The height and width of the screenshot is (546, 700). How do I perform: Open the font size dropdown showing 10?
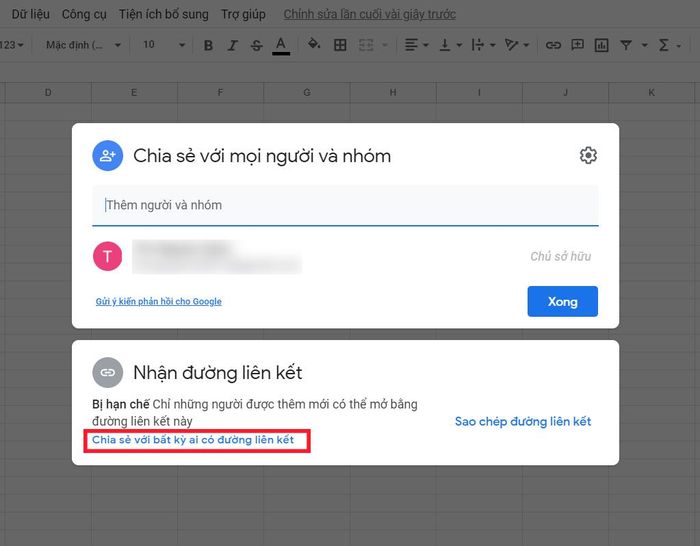click(x=163, y=45)
